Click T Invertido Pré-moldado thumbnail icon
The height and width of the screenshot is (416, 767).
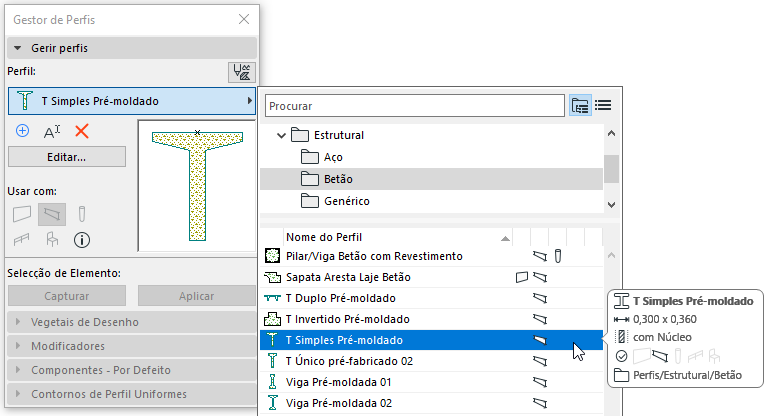pos(272,319)
